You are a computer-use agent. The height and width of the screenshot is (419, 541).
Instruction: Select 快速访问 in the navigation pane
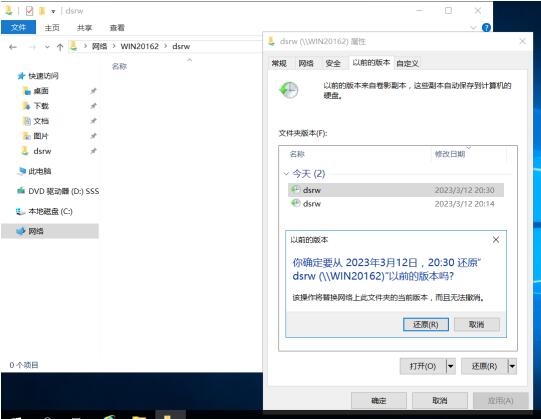click(x=43, y=76)
